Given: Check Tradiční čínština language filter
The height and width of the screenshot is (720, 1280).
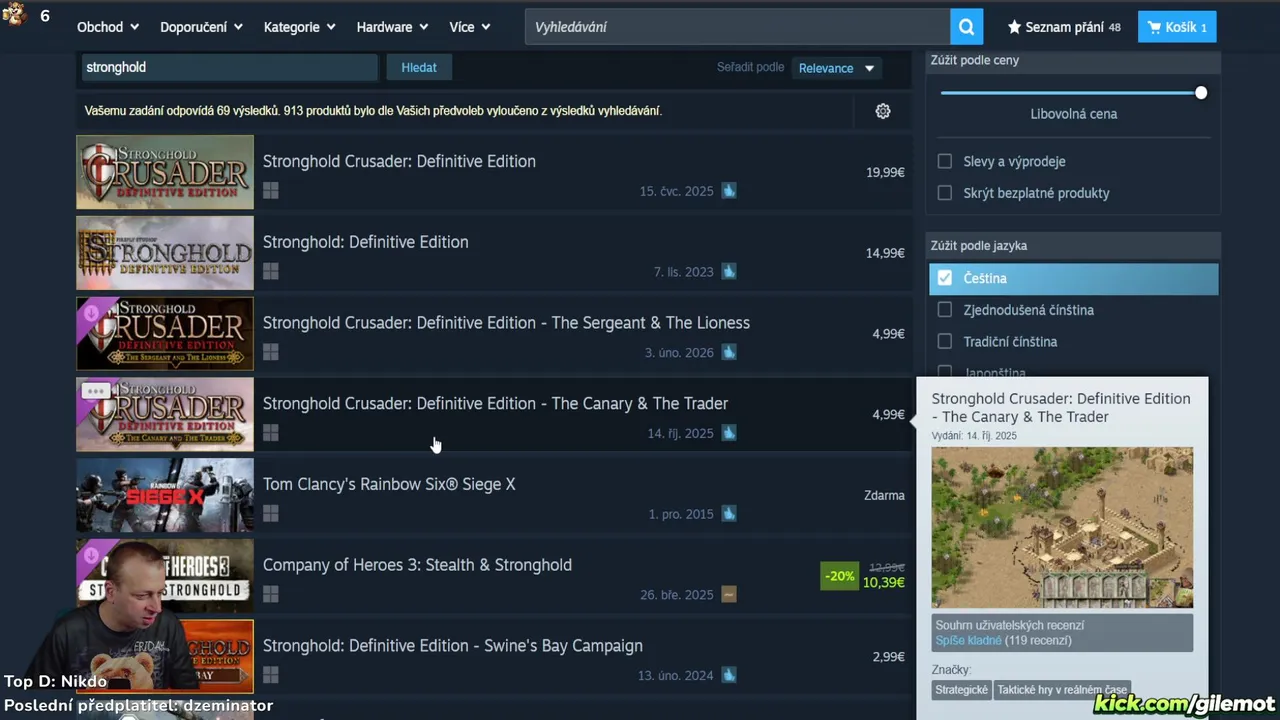Looking at the screenshot, I should click(x=944, y=342).
